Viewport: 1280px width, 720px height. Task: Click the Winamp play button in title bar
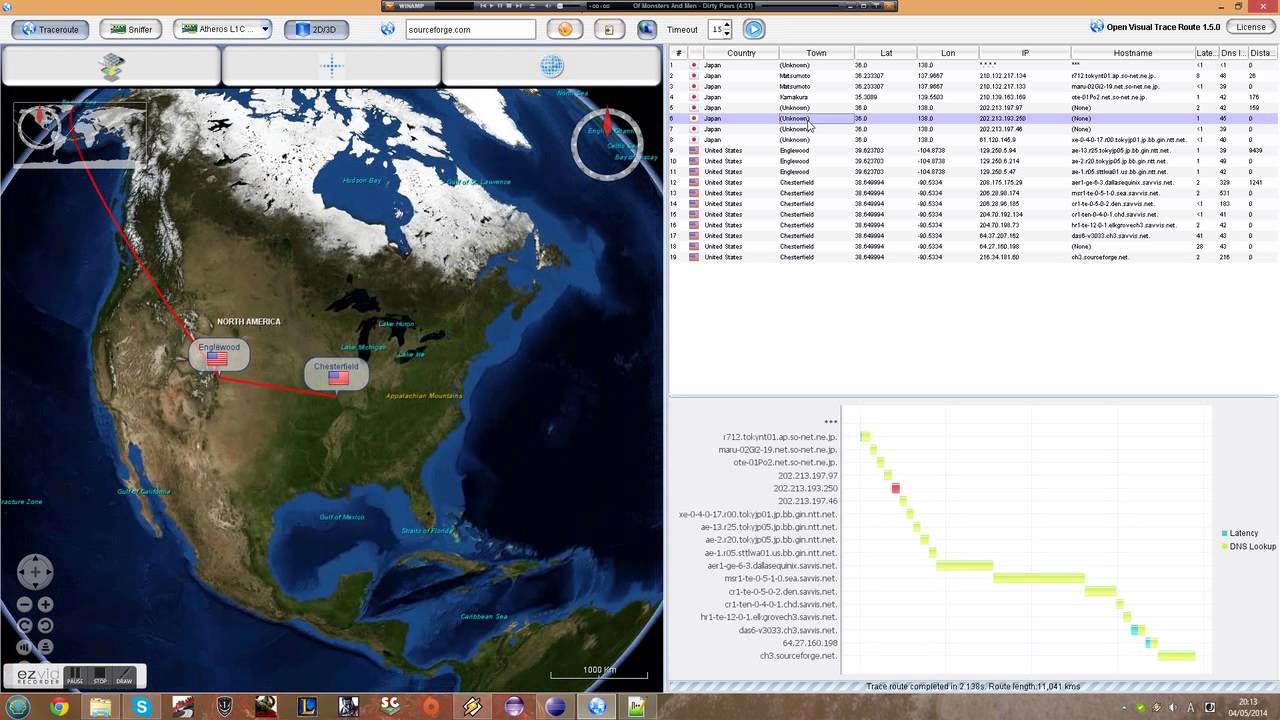[491, 6]
